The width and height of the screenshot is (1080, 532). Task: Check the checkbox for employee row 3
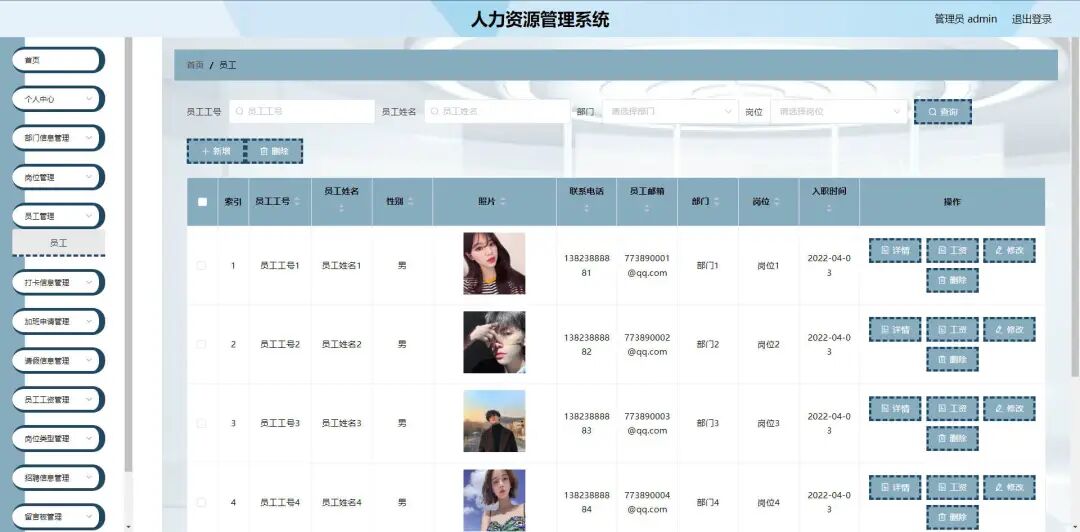(x=201, y=423)
